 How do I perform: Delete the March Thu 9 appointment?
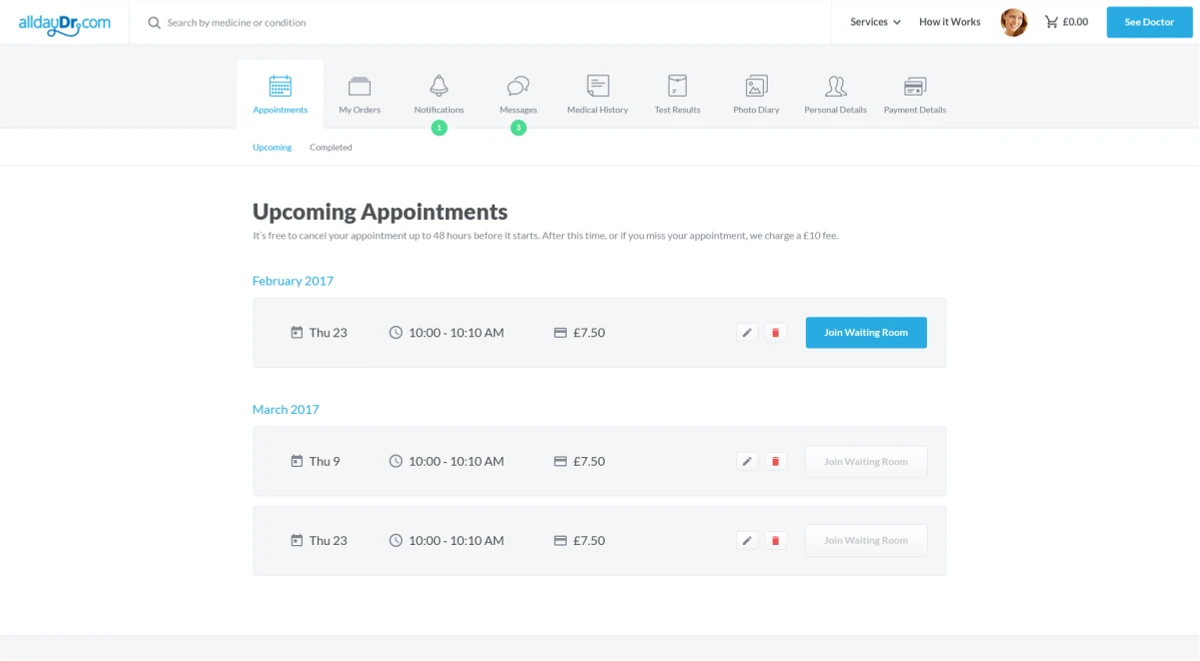(775, 462)
